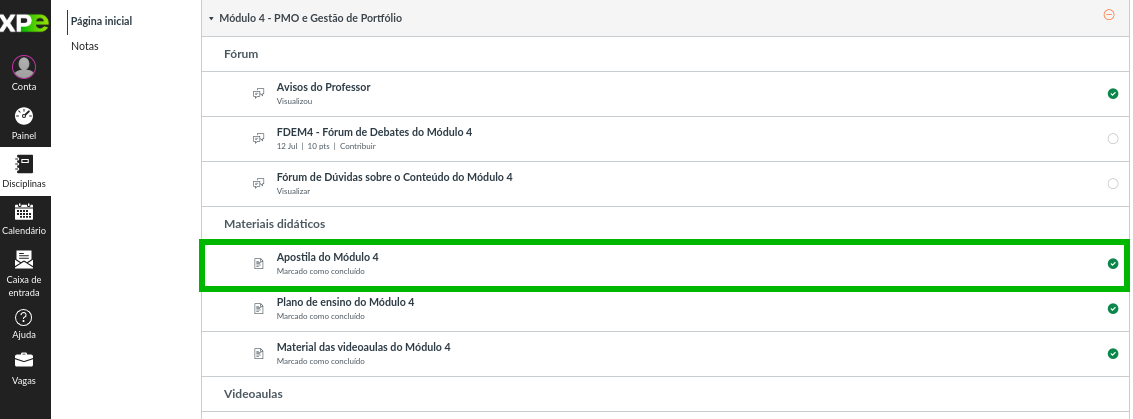Image resolution: width=1133 pixels, height=419 pixels.
Task: Select Página inicial in course menu
Action: [101, 22]
